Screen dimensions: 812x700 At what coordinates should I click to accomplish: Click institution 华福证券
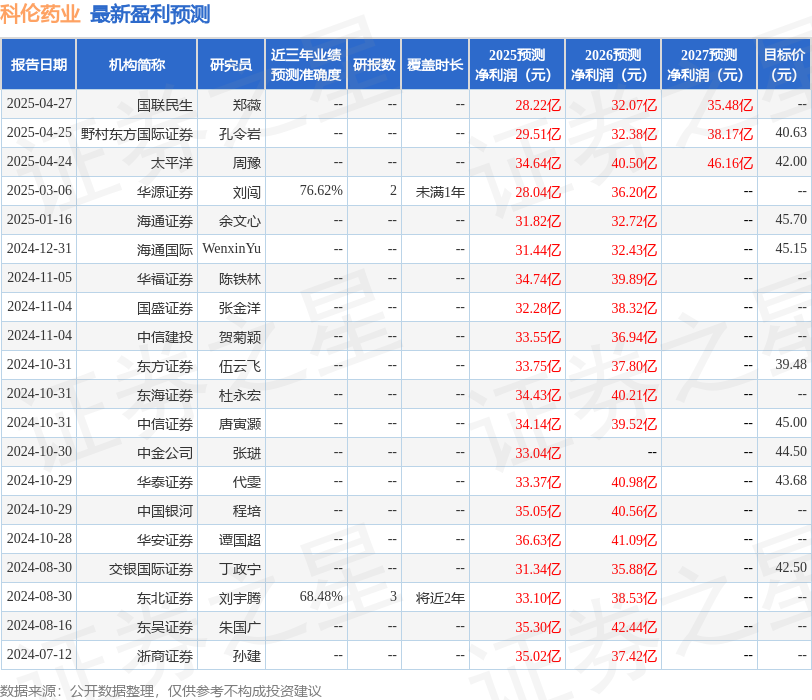pyautogui.click(x=165, y=279)
